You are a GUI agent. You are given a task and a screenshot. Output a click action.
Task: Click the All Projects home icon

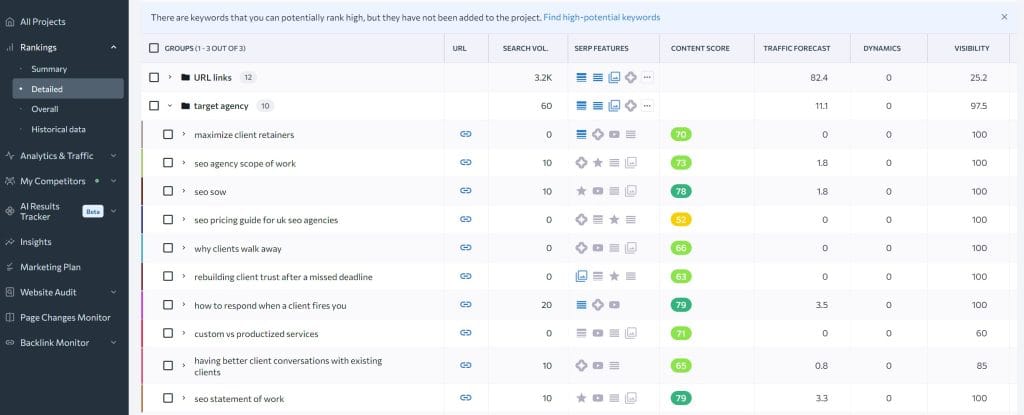pos(10,21)
